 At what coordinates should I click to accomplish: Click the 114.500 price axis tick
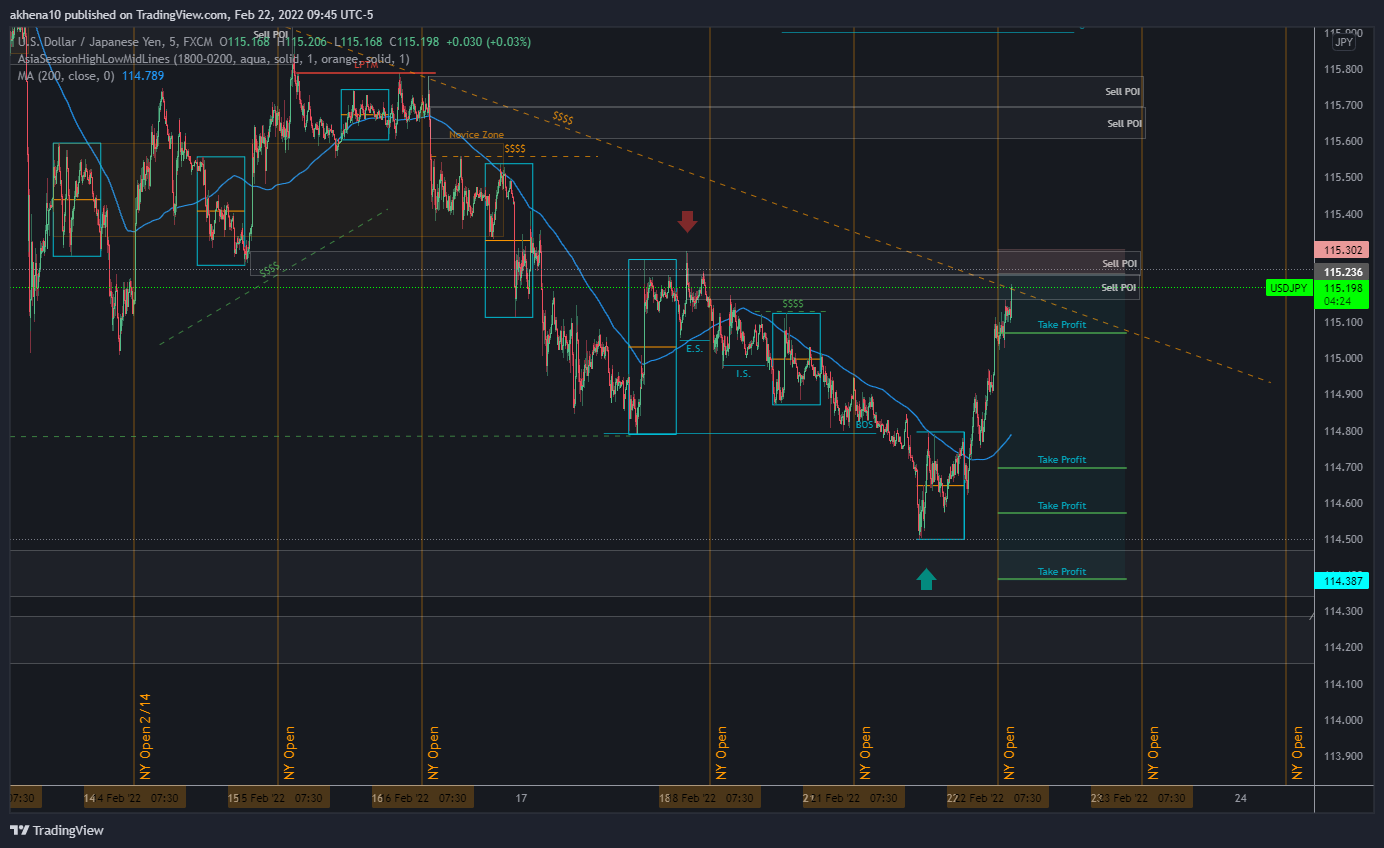click(x=1341, y=540)
